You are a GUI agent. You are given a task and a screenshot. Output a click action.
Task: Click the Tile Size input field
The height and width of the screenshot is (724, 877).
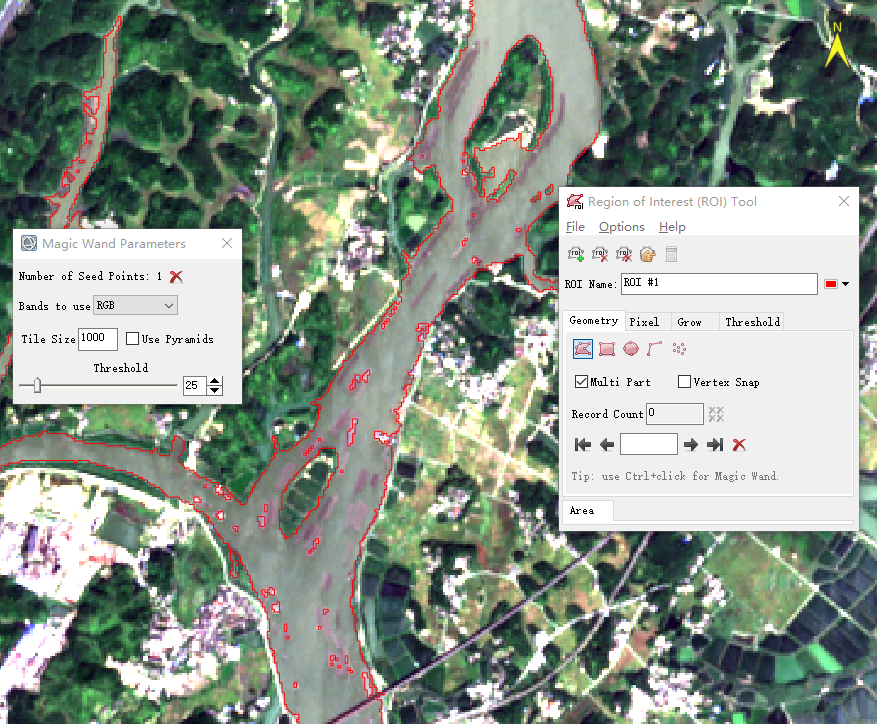coord(98,339)
